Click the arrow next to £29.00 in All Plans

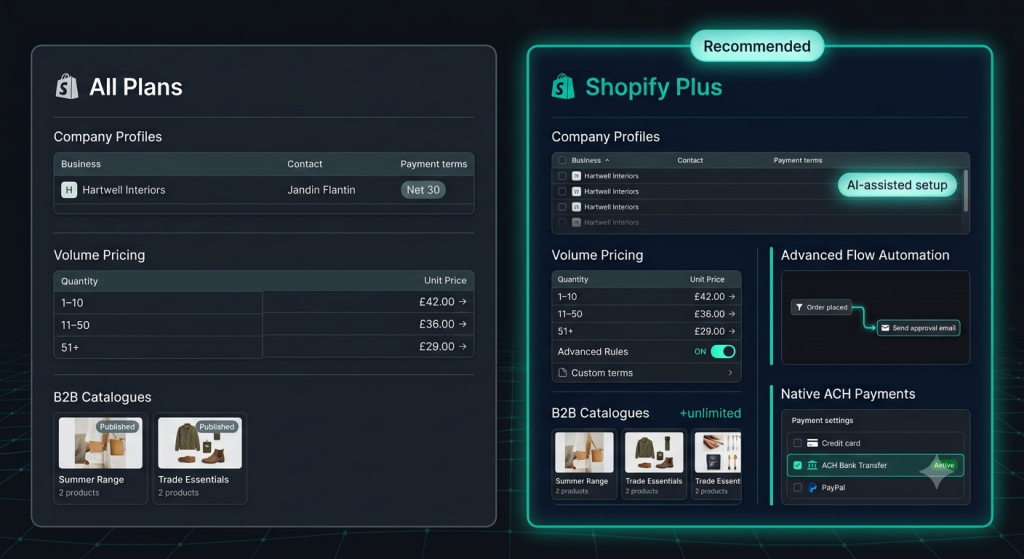pyautogui.click(x=462, y=346)
